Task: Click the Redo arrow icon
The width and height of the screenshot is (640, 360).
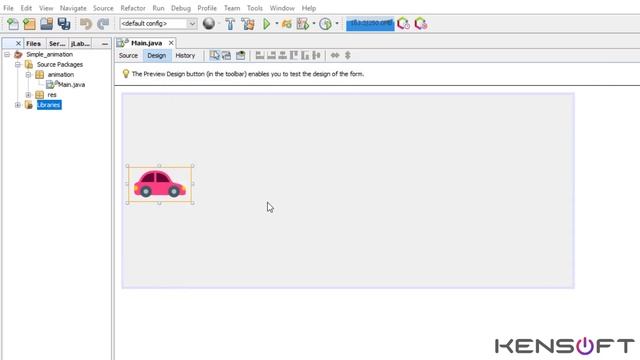Action: tap(103, 24)
